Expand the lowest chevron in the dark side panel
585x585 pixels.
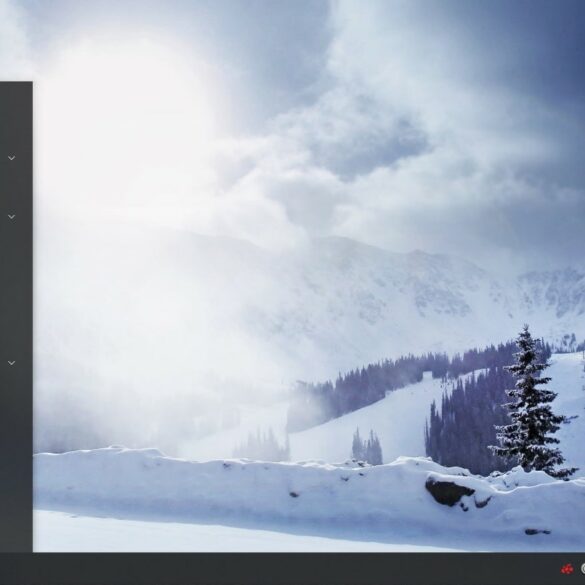pyautogui.click(x=12, y=363)
